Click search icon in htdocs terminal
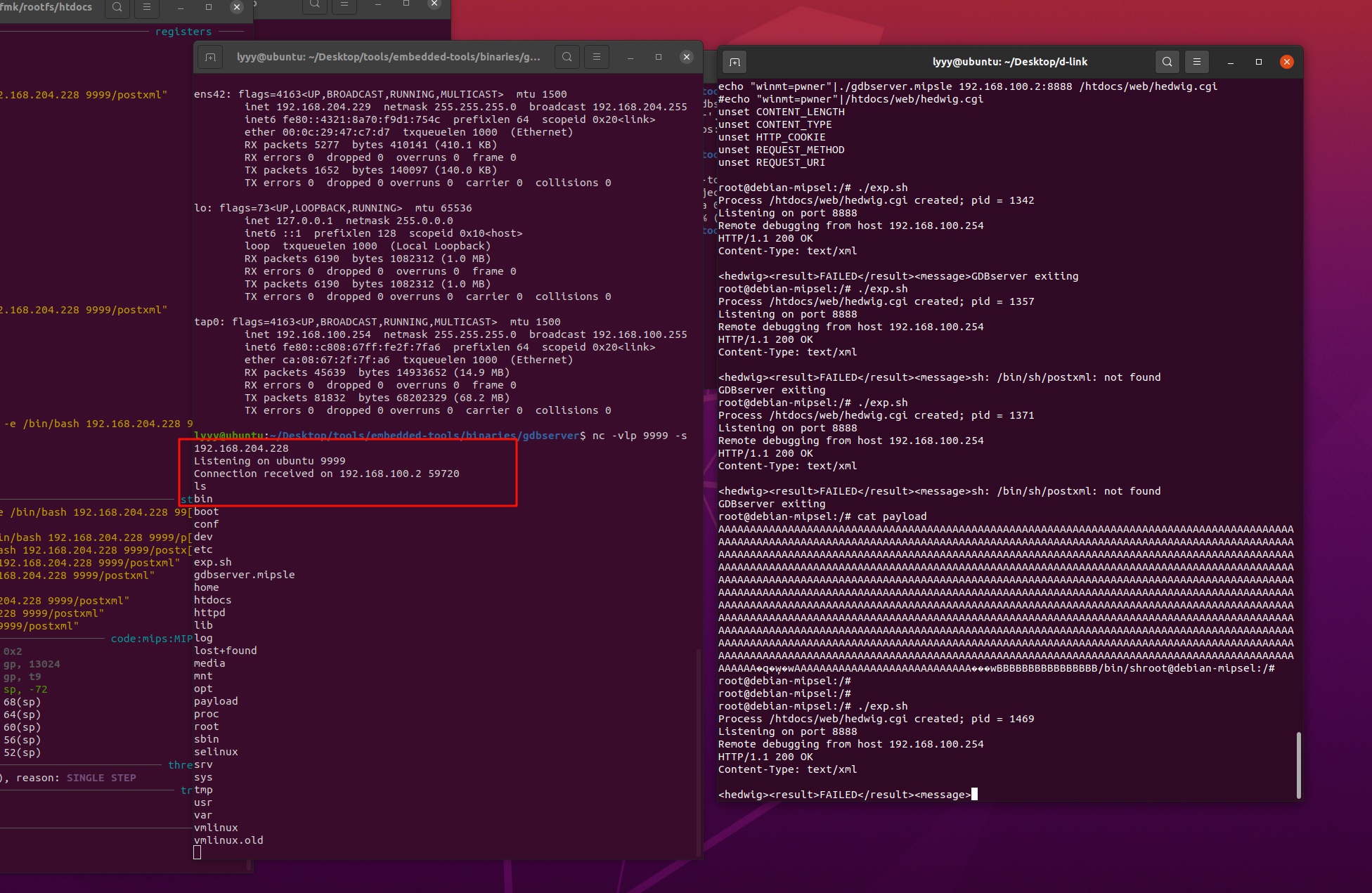 117,7
